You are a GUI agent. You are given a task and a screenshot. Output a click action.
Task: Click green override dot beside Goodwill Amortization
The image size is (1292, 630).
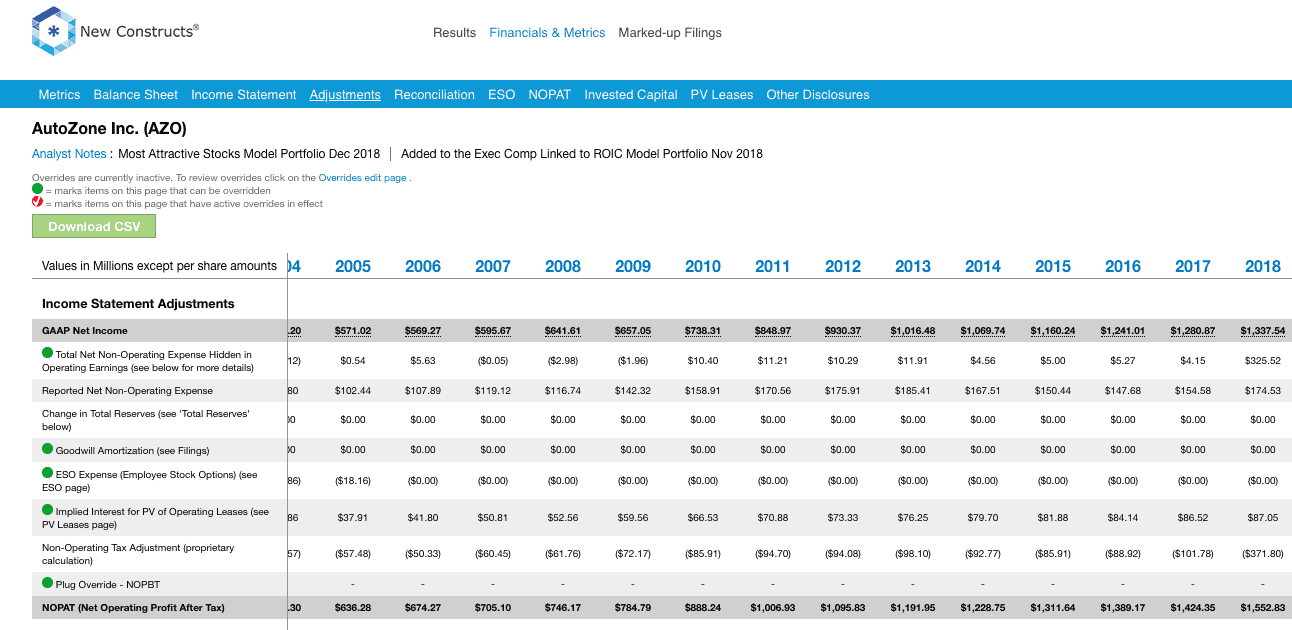coord(48,449)
